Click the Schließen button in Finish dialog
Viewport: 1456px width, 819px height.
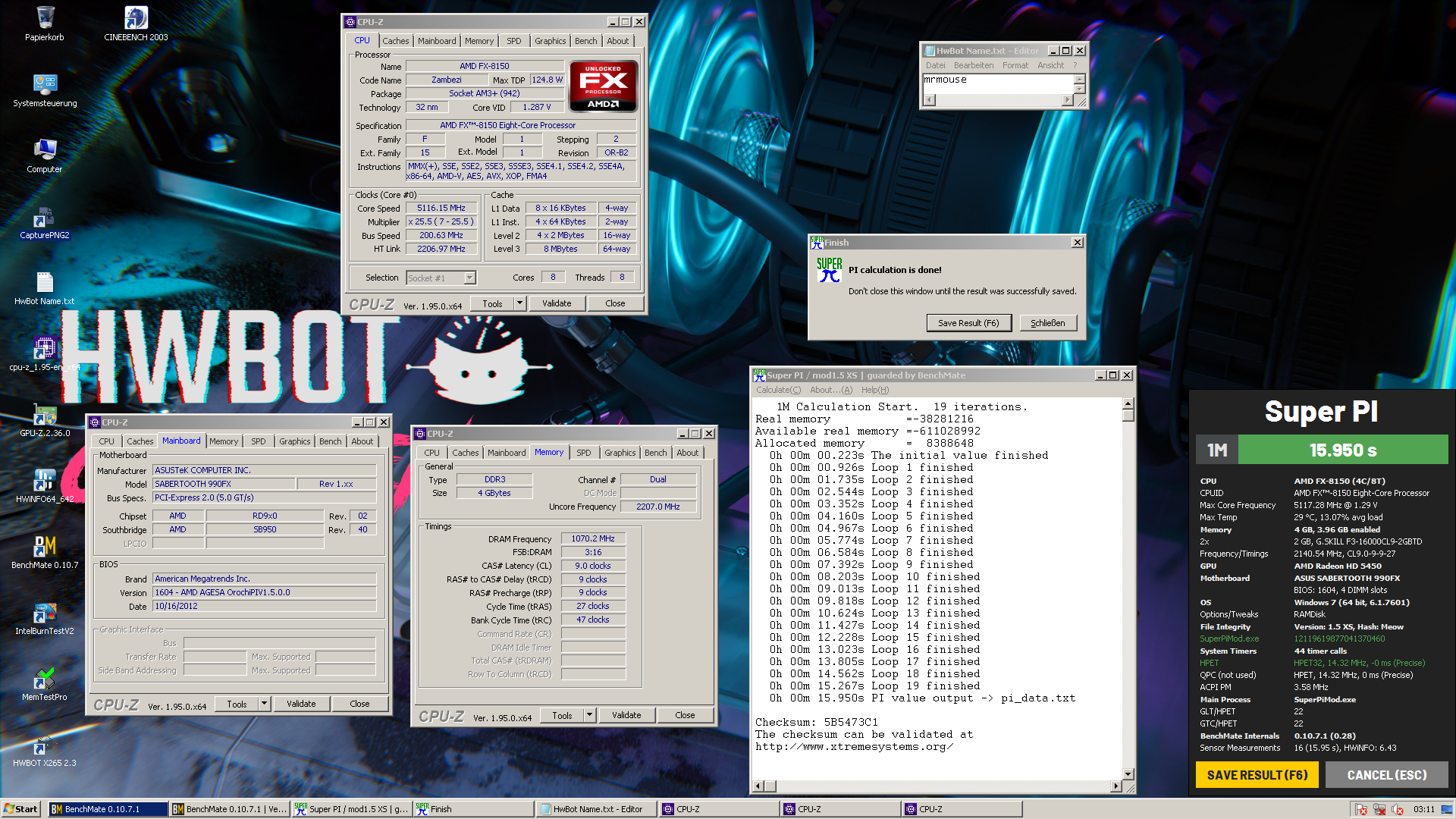click(x=1048, y=323)
